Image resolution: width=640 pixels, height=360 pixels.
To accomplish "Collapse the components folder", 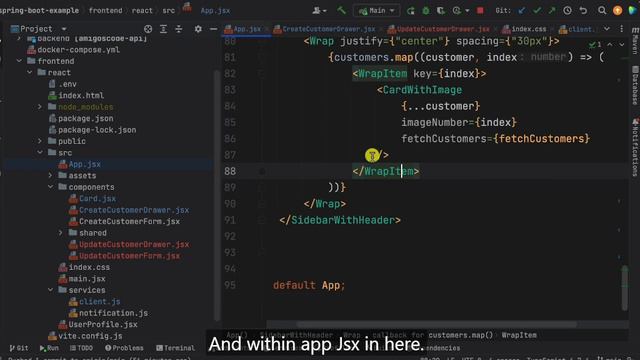I will click(51, 187).
